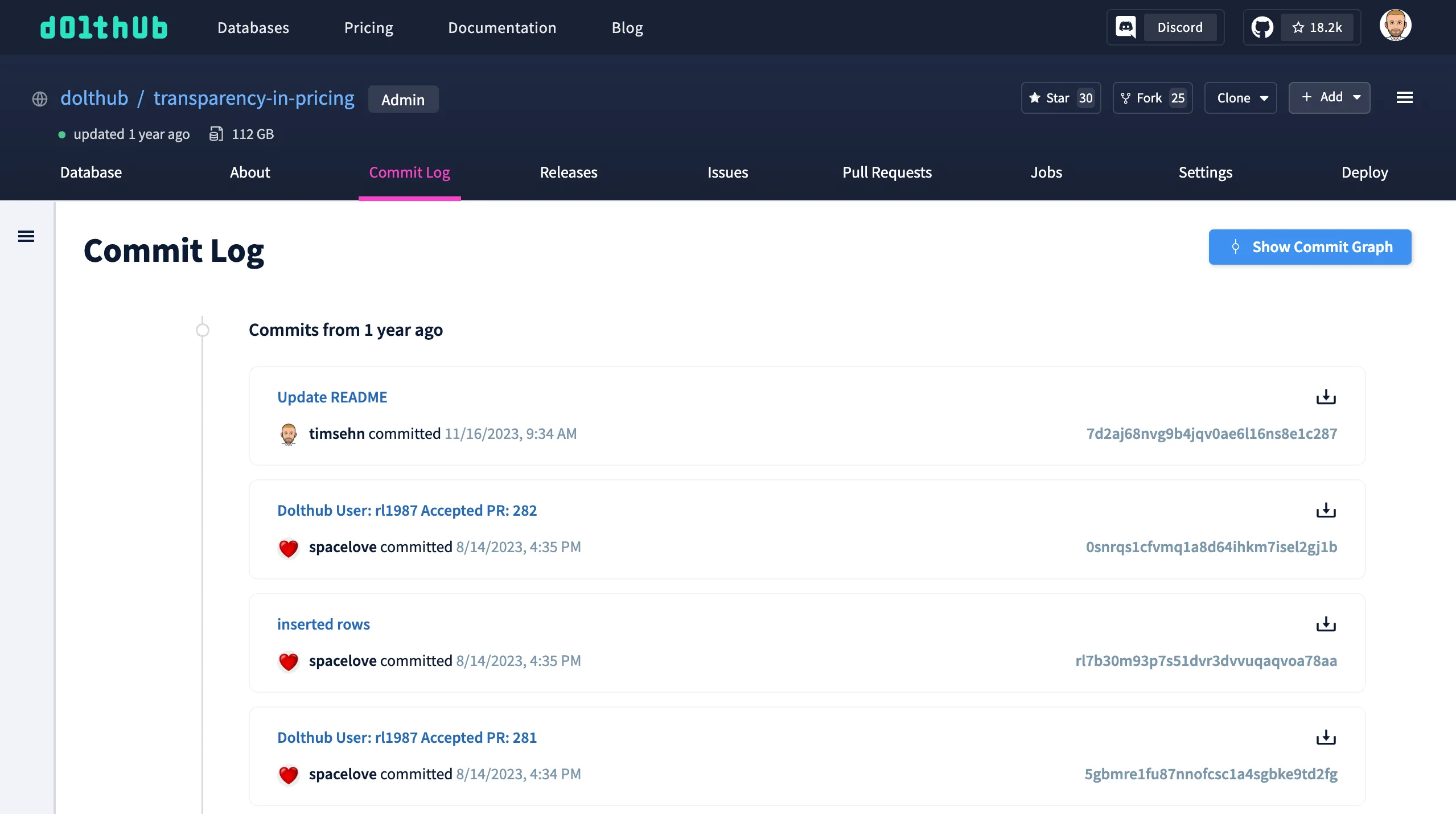Screen dimensions: 1456x814
Task: Click the GitHub icon in the header
Action: (x=1262, y=26)
